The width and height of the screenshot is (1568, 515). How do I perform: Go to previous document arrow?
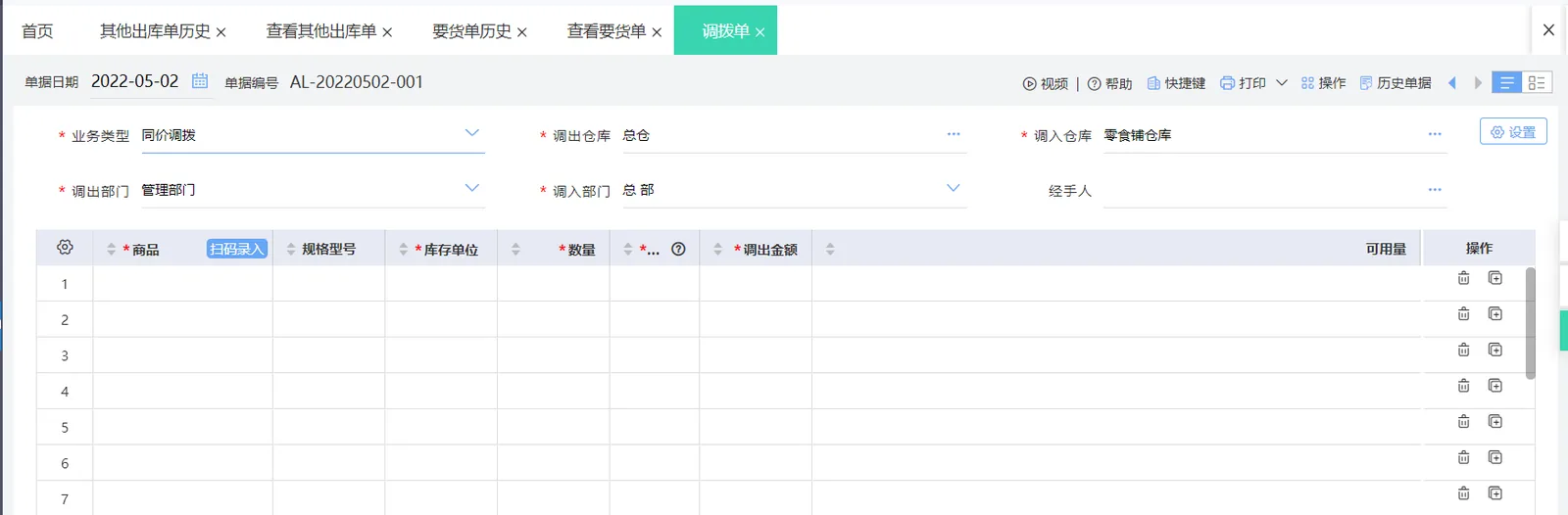[x=1452, y=83]
